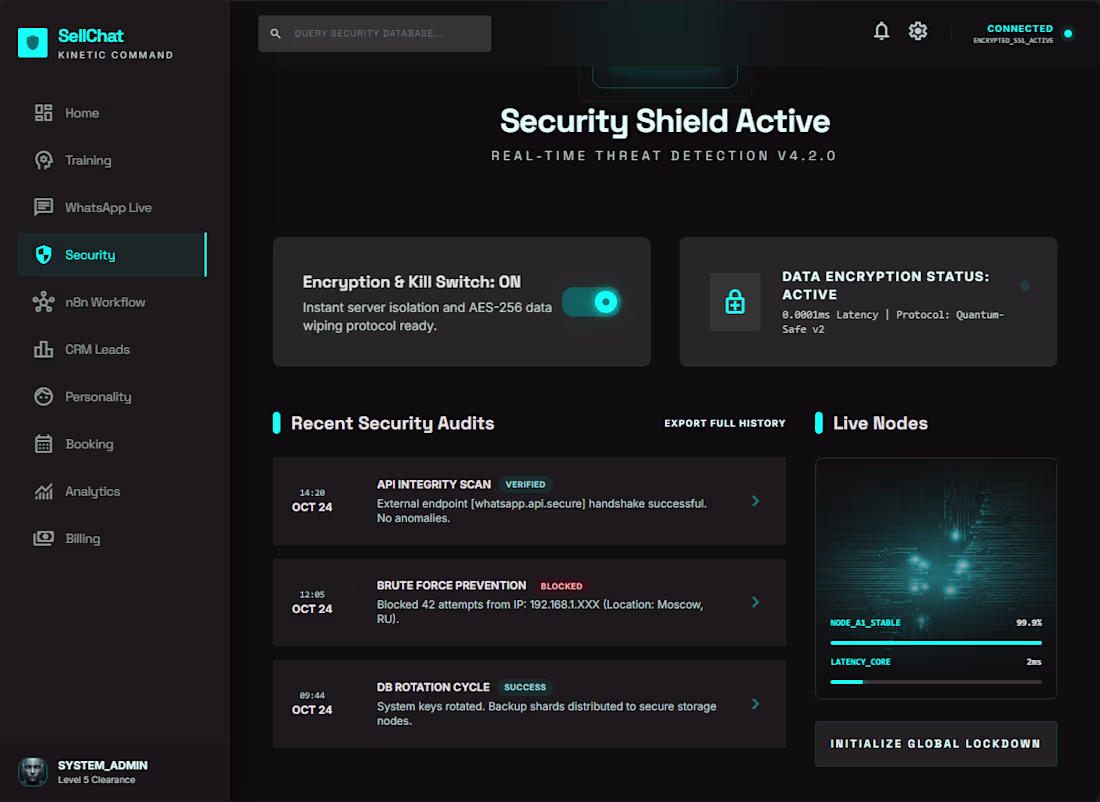This screenshot has height=802, width=1100.
Task: Click the Personality face icon
Action: (x=43, y=397)
